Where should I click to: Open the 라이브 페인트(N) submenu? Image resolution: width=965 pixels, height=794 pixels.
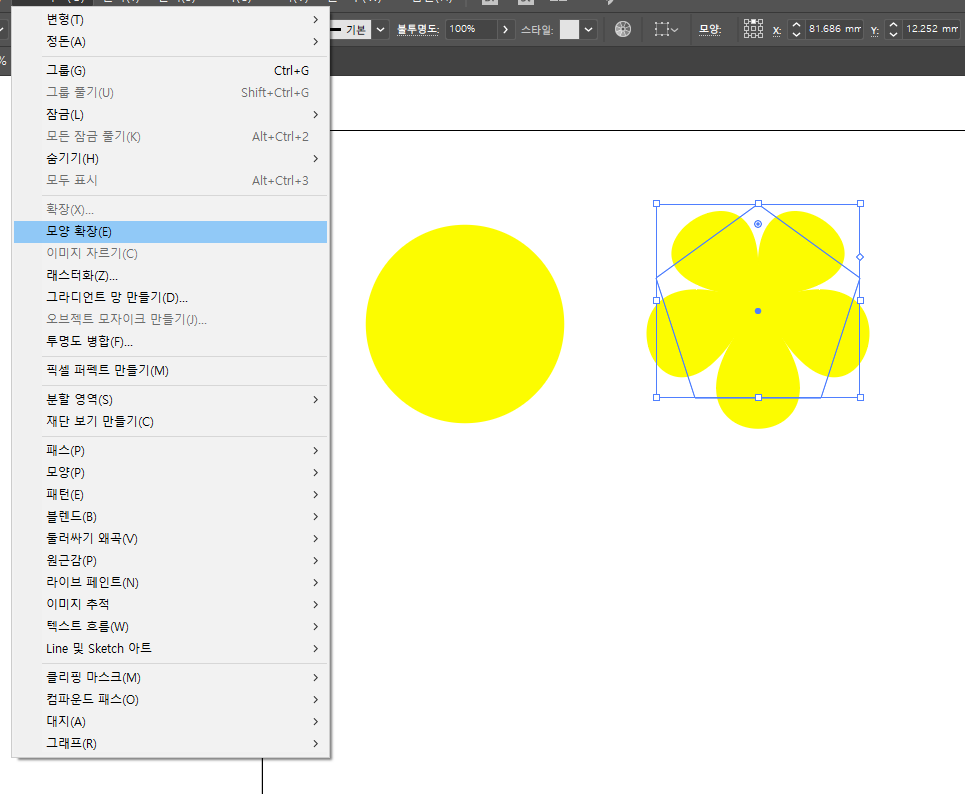[x=170, y=582]
